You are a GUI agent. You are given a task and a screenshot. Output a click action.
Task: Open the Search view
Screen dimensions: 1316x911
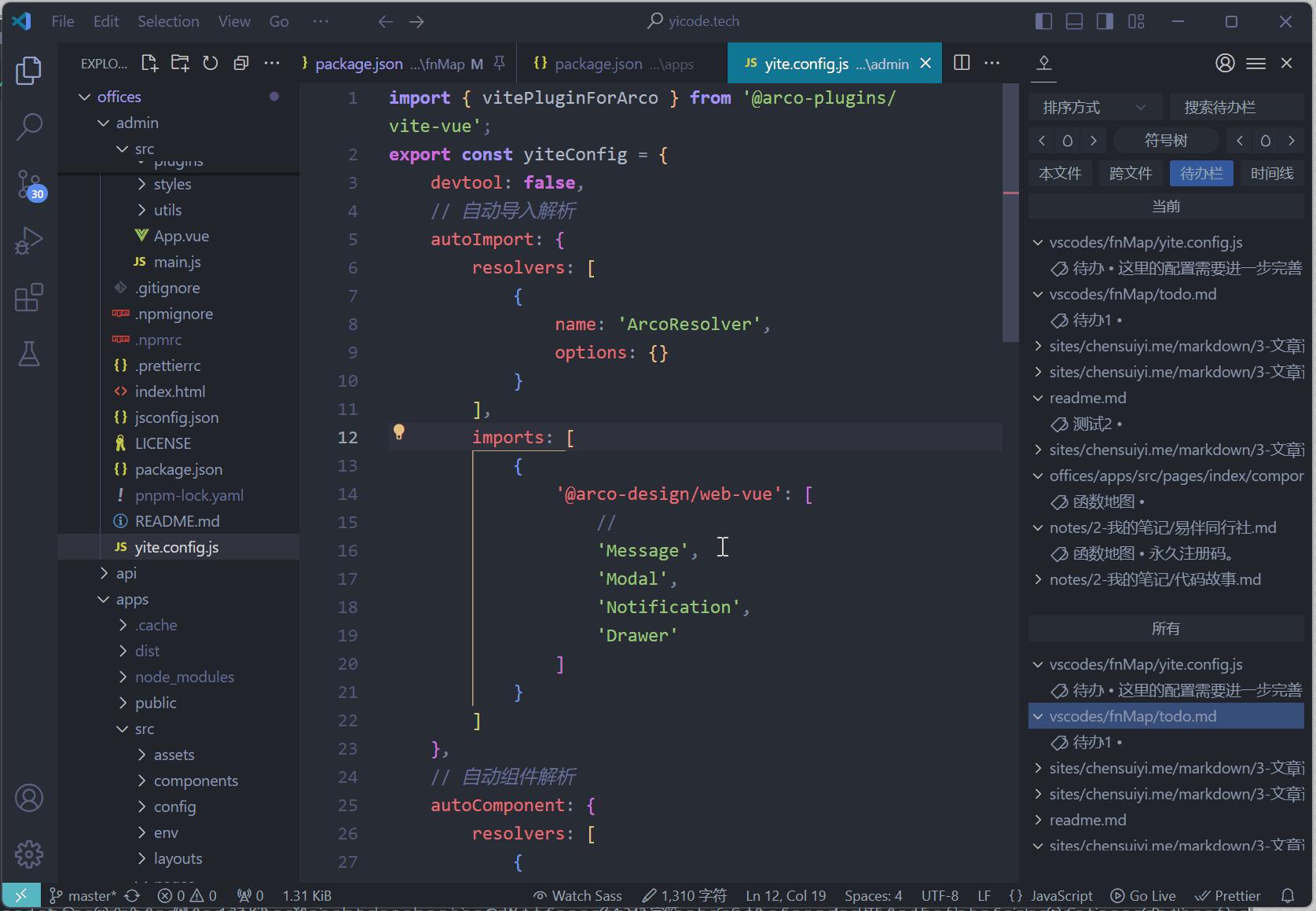click(29, 126)
